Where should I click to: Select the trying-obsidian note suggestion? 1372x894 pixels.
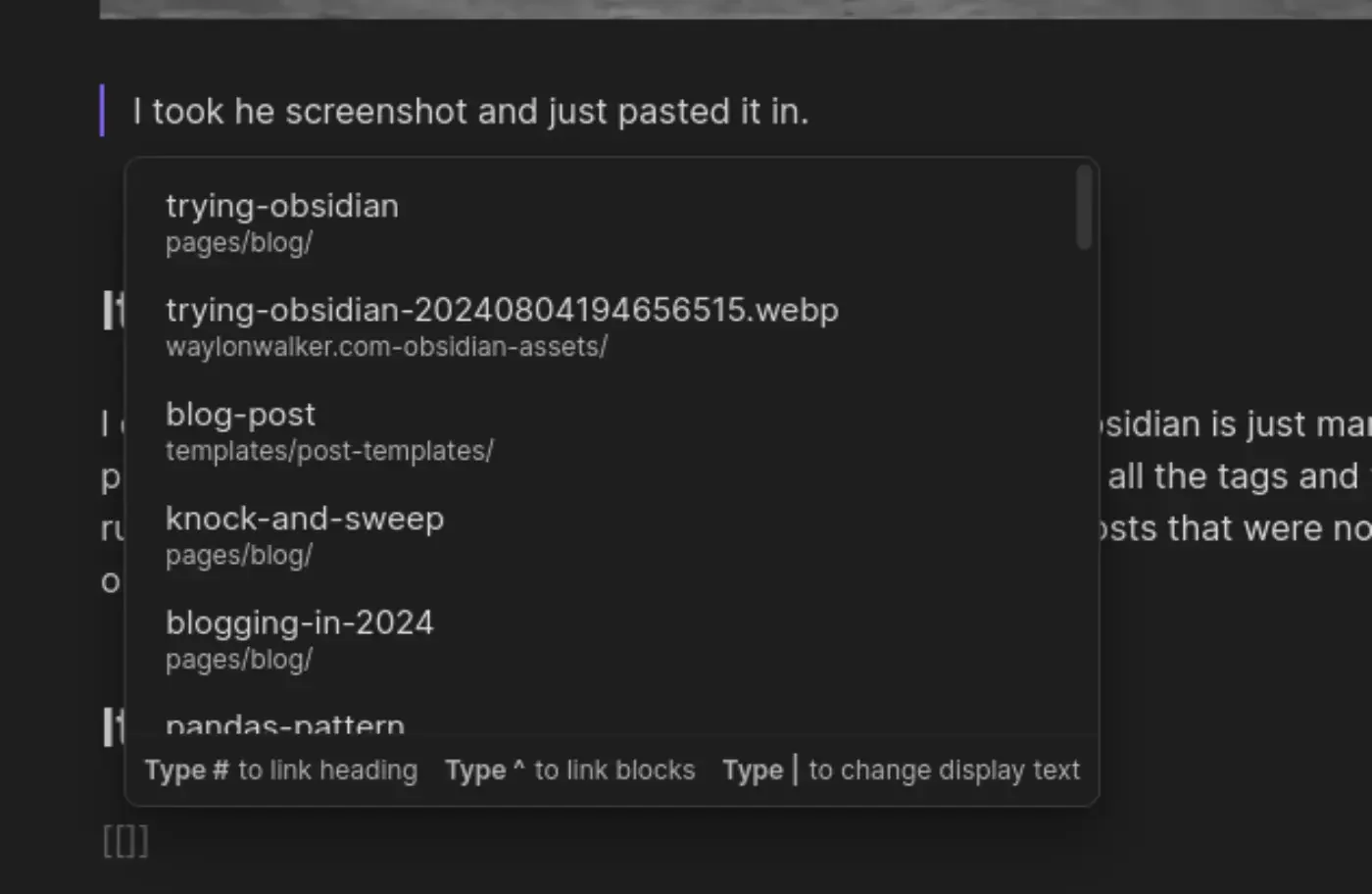(x=282, y=207)
